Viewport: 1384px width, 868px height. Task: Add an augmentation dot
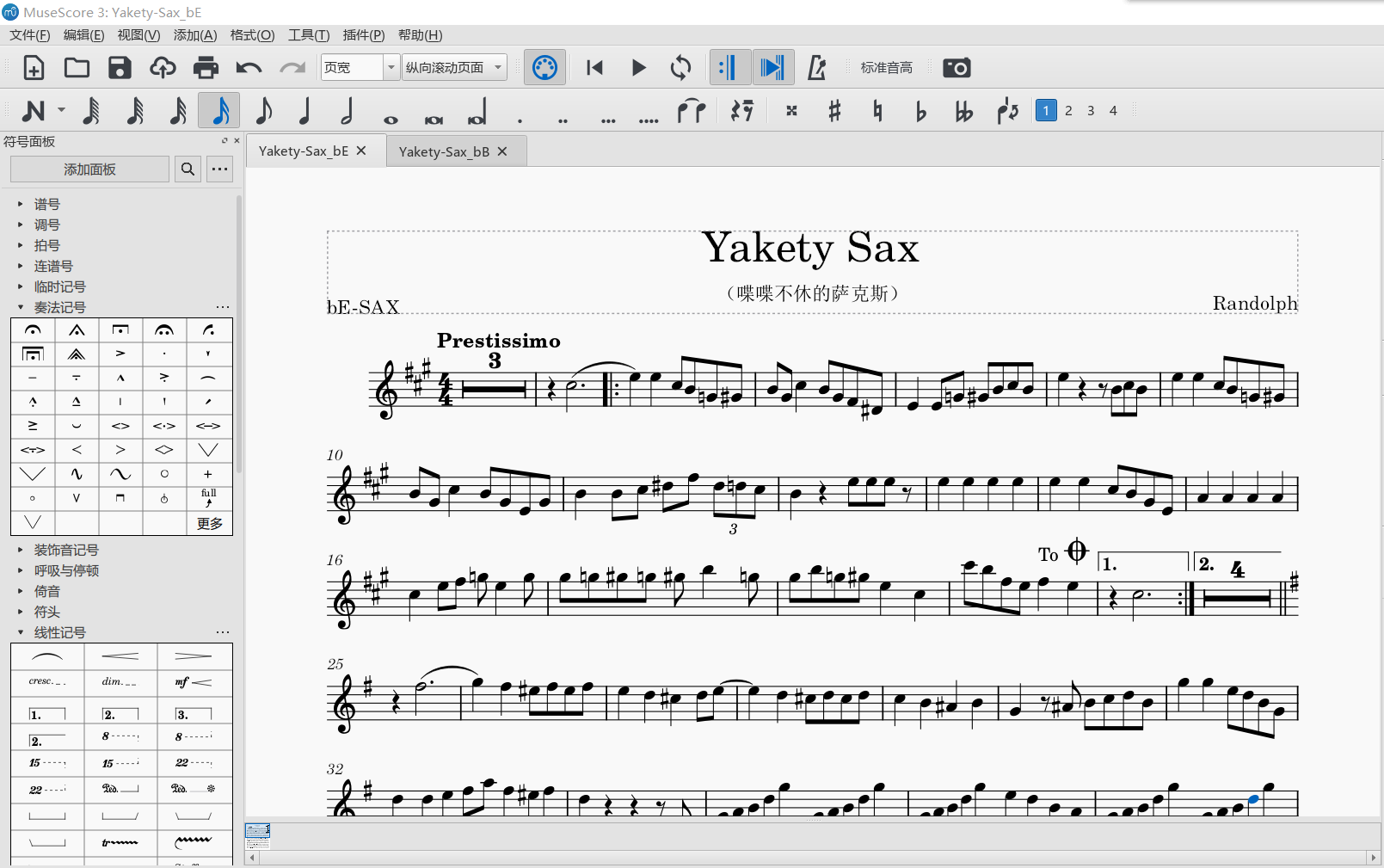[x=520, y=120]
